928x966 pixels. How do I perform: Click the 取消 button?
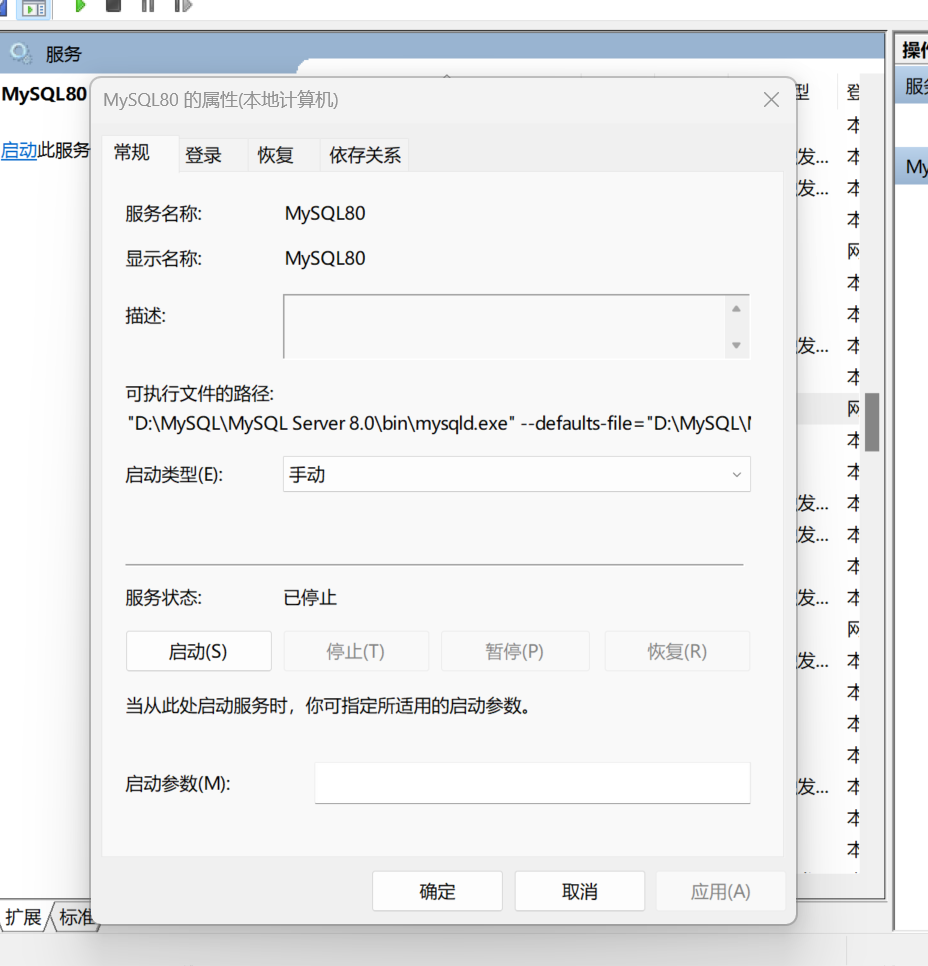580,891
